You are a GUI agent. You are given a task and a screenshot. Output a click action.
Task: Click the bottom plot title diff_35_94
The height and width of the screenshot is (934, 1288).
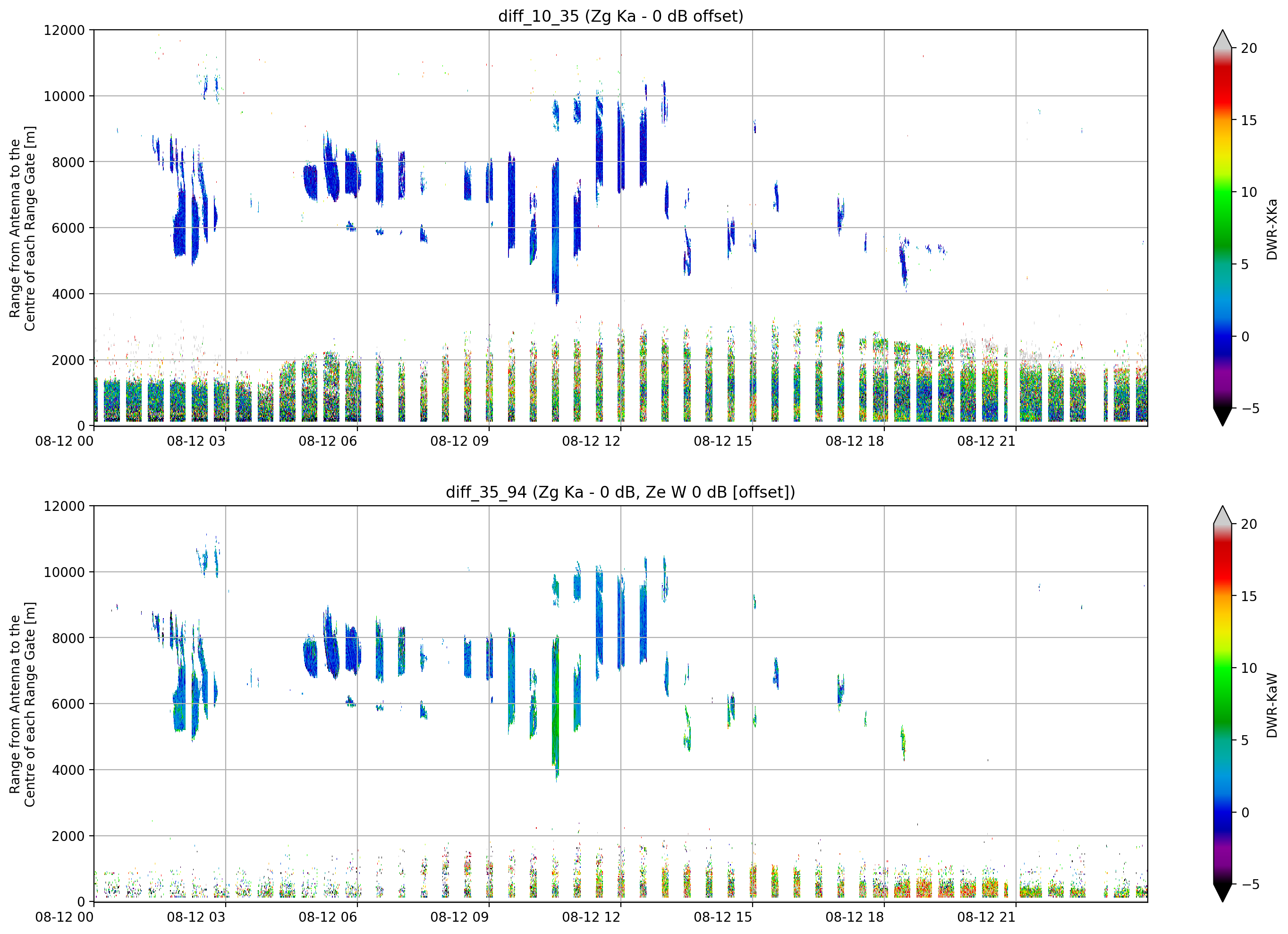coord(620,492)
